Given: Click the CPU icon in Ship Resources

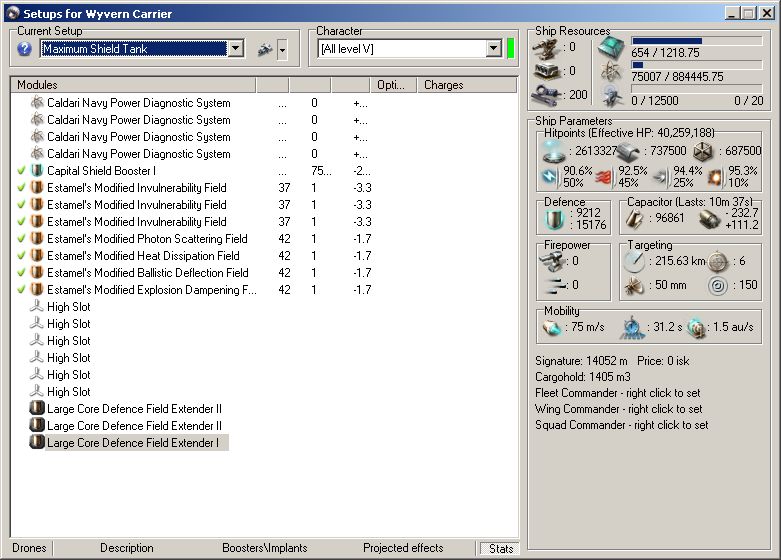Looking at the screenshot, I should 611,49.
